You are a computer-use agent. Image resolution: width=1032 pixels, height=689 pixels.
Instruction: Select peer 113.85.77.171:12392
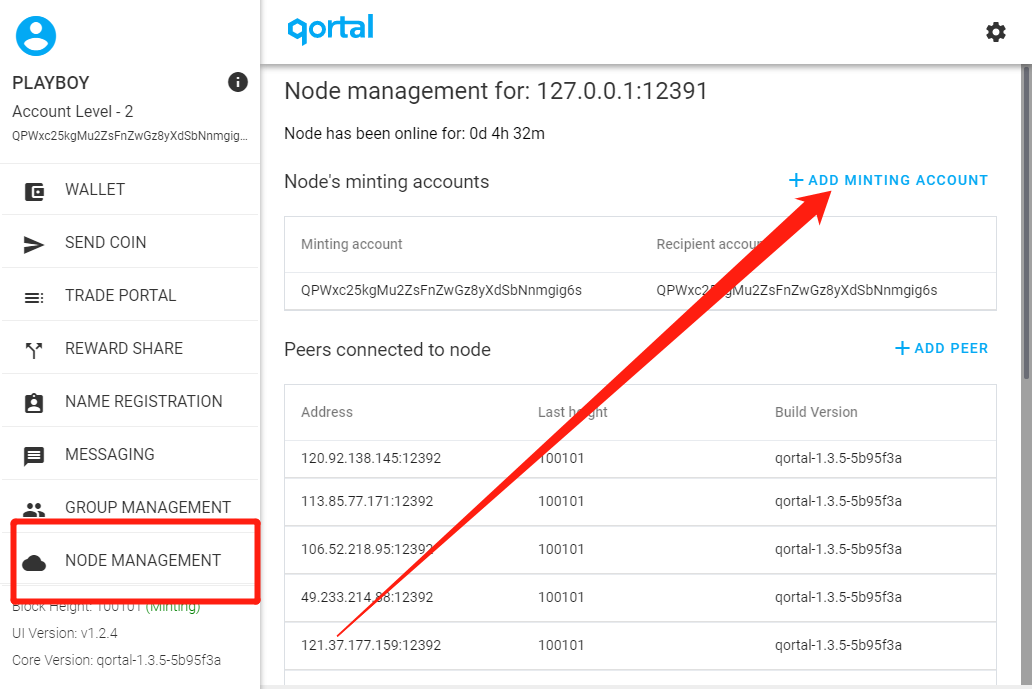click(x=367, y=501)
